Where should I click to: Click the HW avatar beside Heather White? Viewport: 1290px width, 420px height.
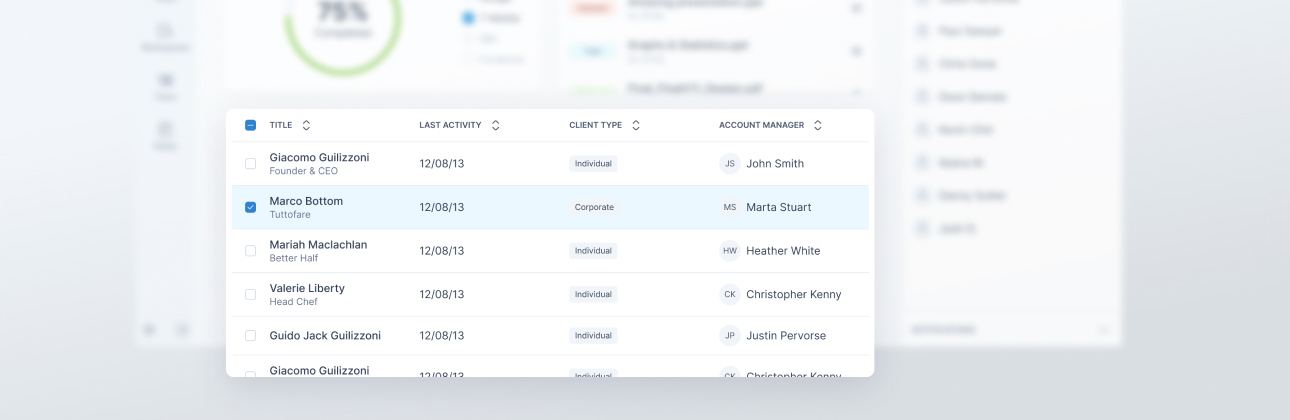[730, 251]
